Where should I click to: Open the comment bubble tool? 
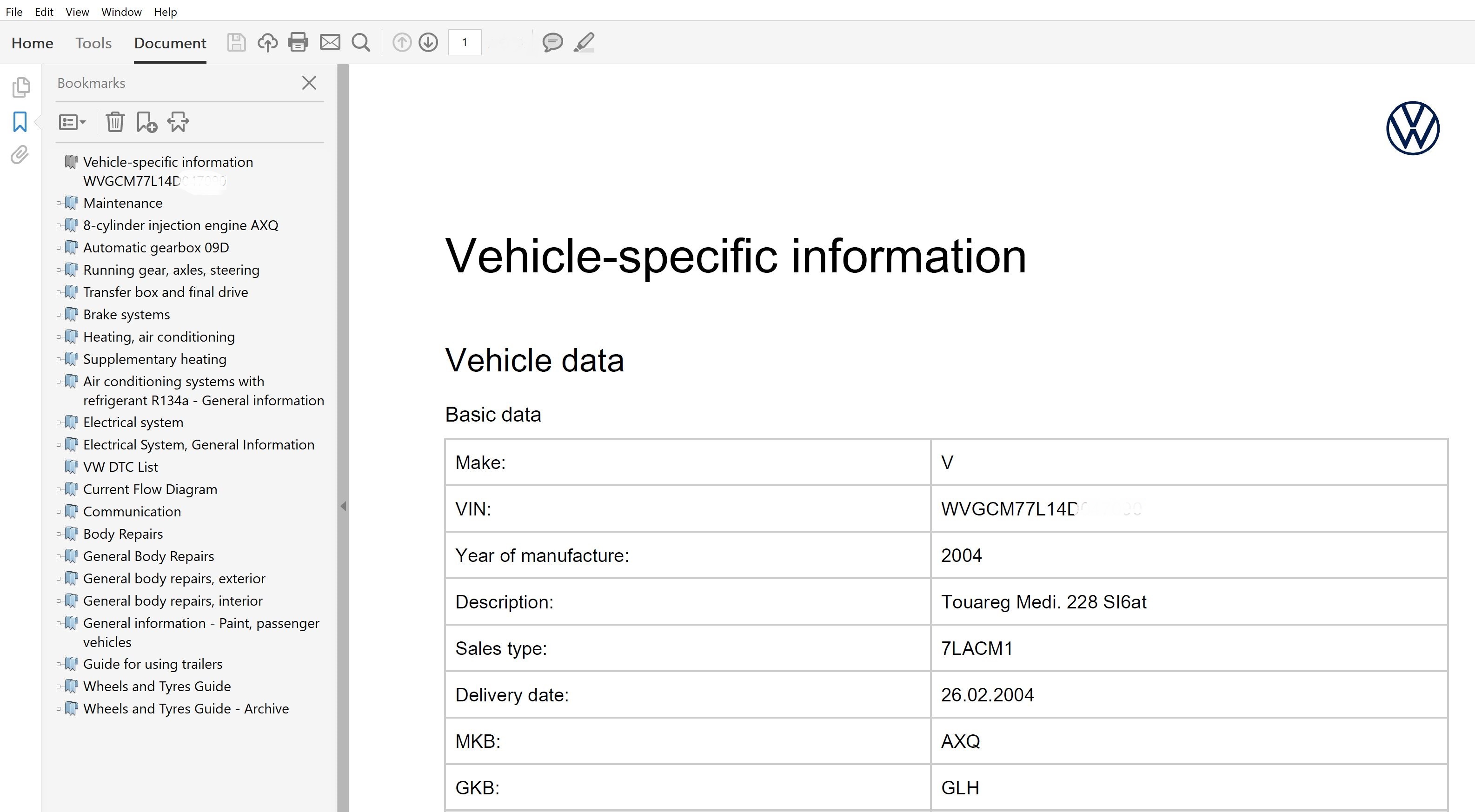click(552, 42)
